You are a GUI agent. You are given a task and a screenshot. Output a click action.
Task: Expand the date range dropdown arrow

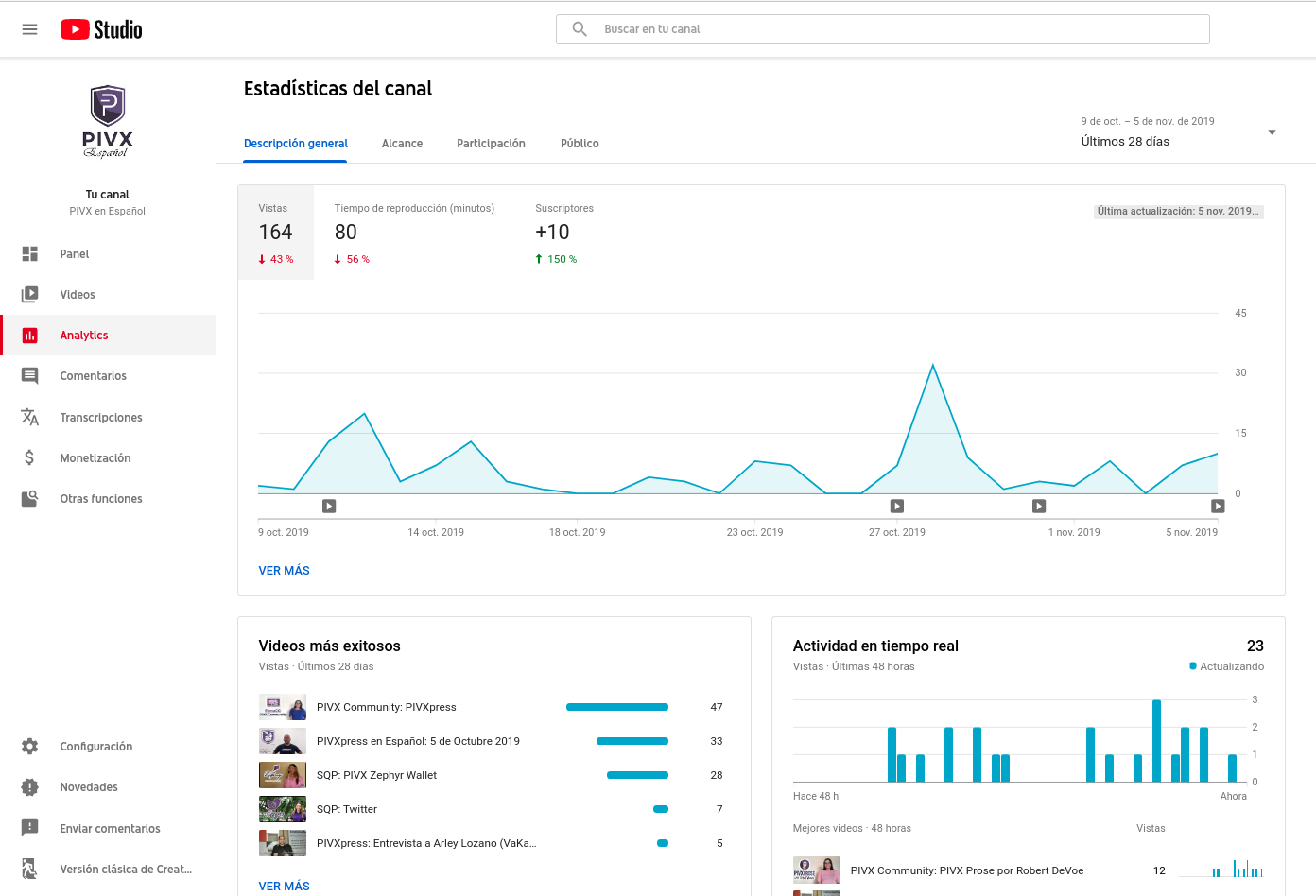(x=1272, y=132)
